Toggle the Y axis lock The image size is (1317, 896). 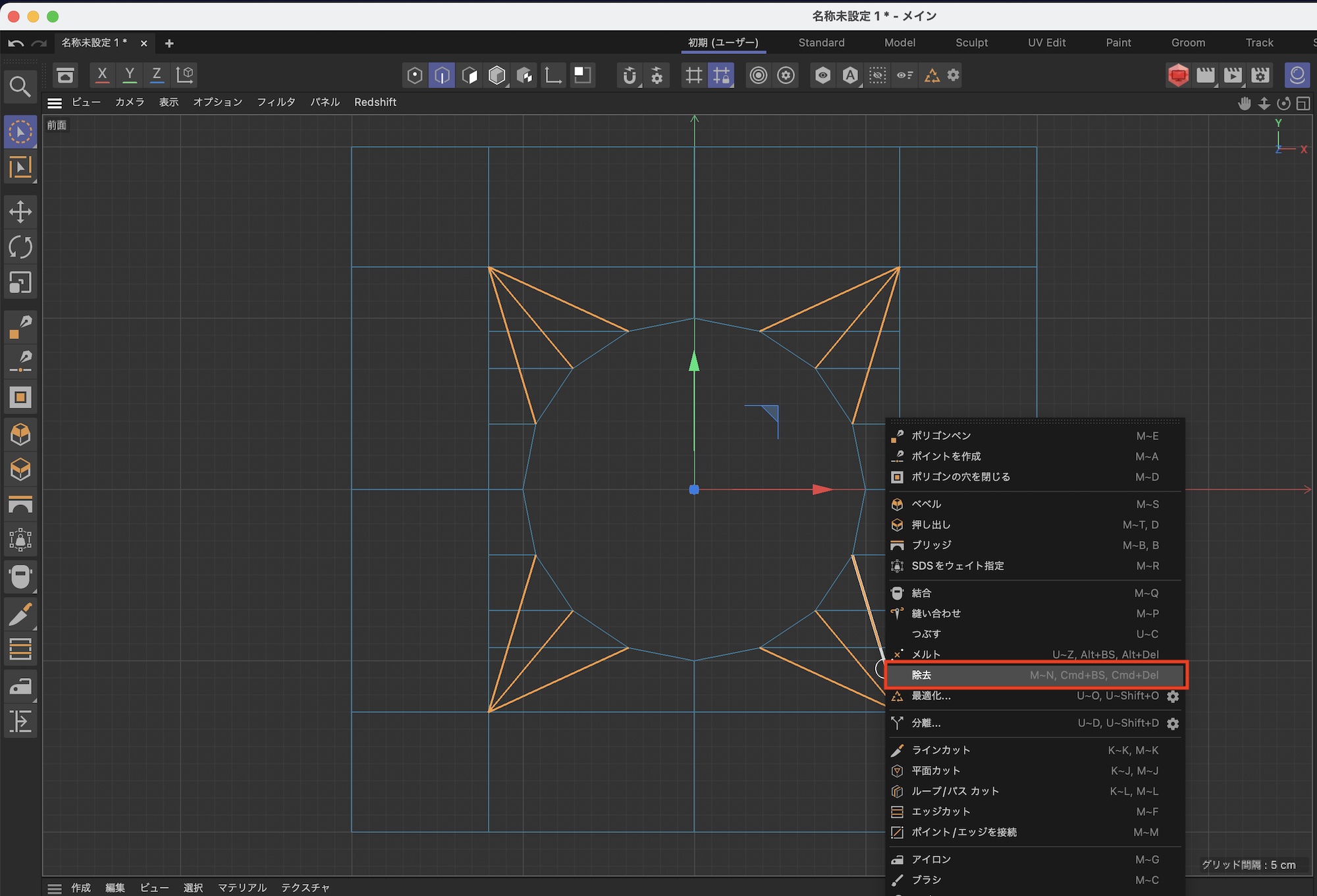coord(130,74)
